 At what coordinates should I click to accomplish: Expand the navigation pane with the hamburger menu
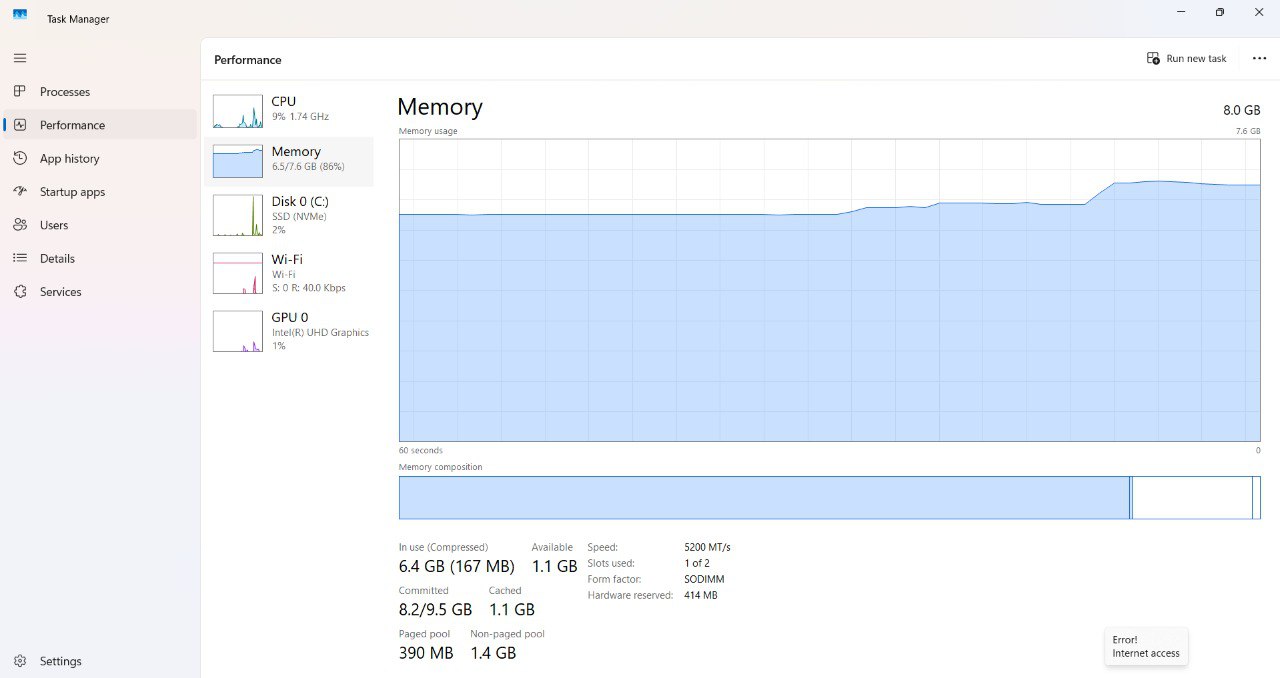(19, 57)
